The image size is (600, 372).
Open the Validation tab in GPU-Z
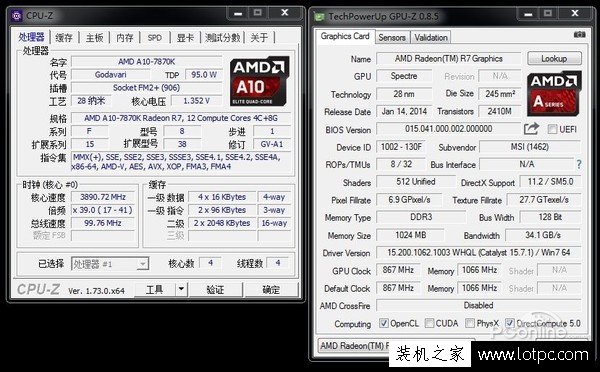coord(431,38)
